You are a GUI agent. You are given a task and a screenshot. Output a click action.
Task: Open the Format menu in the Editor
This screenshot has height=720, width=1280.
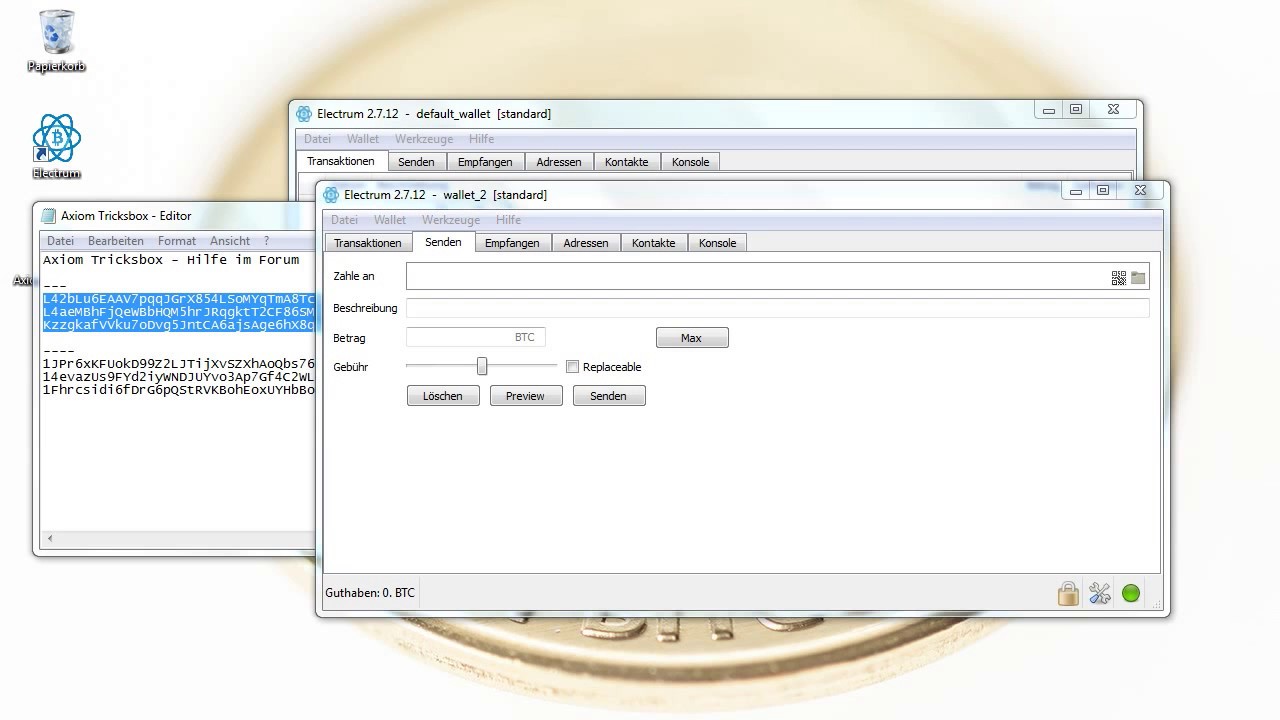click(177, 241)
